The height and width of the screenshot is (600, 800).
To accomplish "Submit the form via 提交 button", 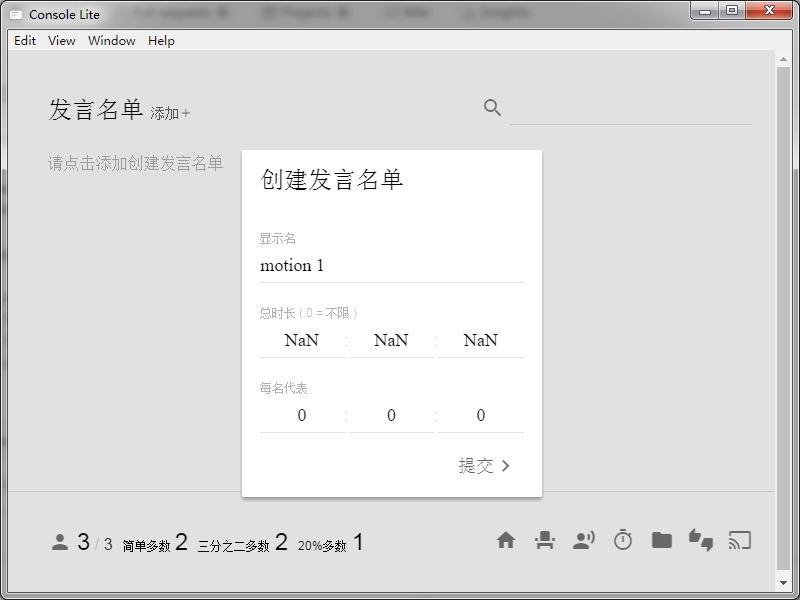I will point(483,466).
